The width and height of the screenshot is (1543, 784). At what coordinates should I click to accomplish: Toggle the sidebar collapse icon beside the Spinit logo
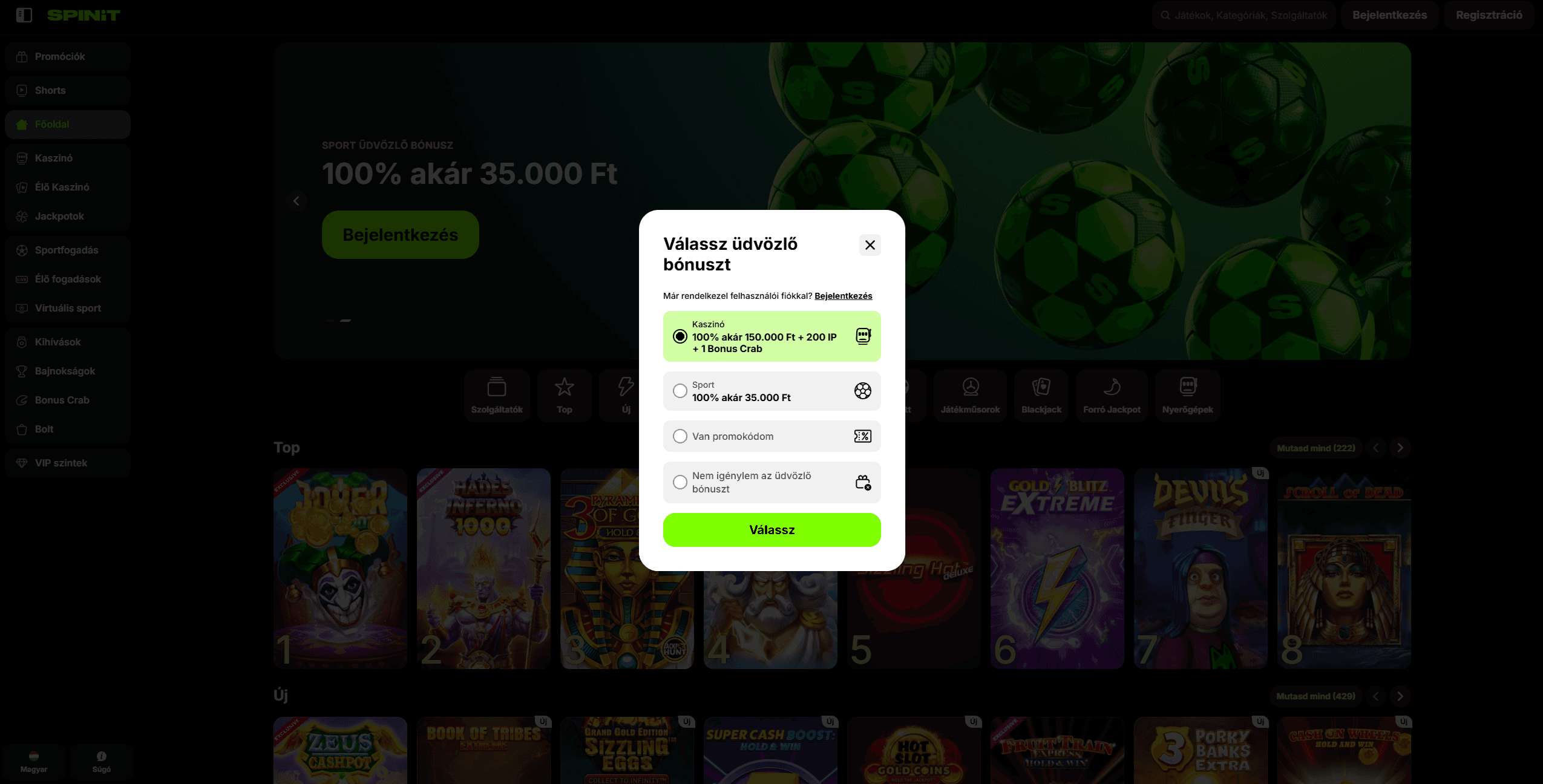click(x=24, y=15)
